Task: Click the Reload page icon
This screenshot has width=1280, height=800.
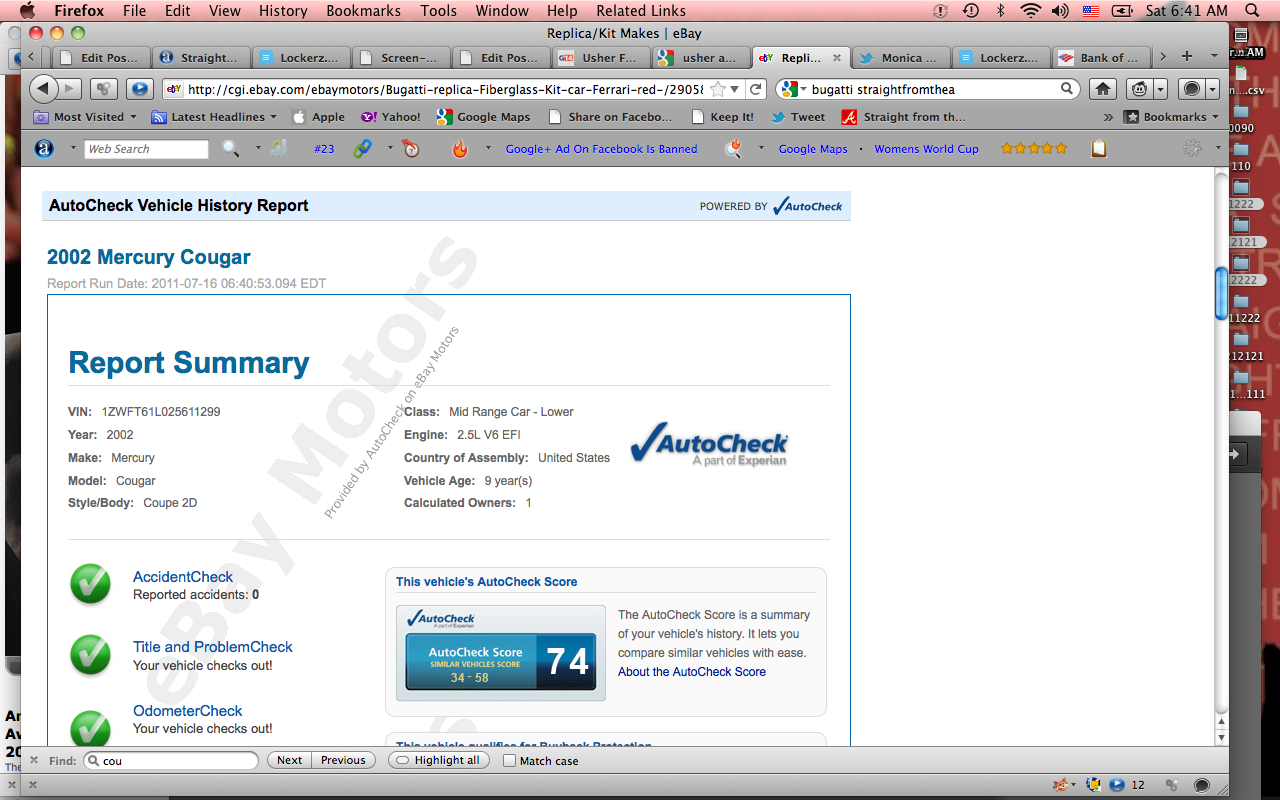Action: tap(756, 89)
